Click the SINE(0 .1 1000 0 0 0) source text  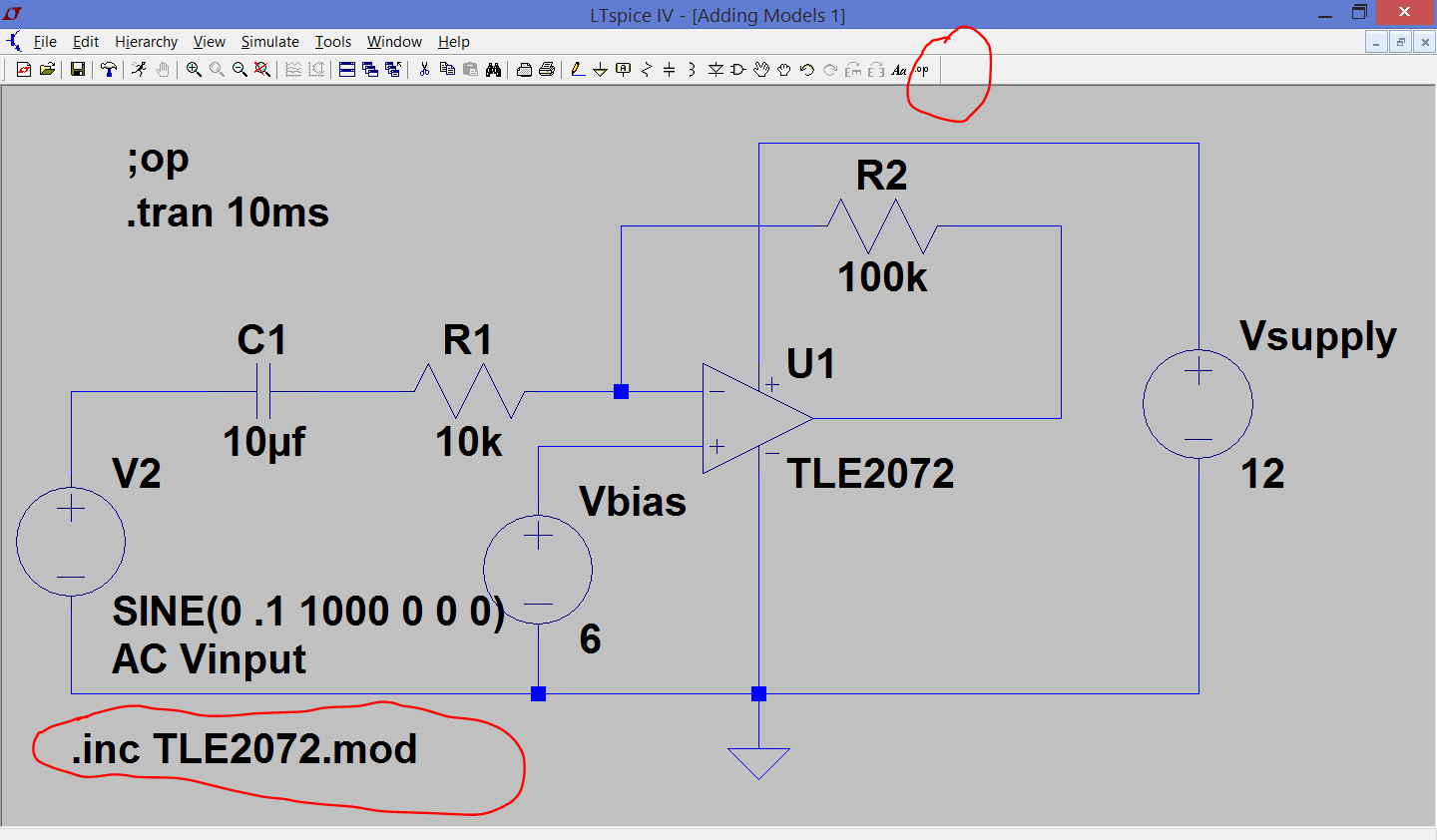[308, 612]
